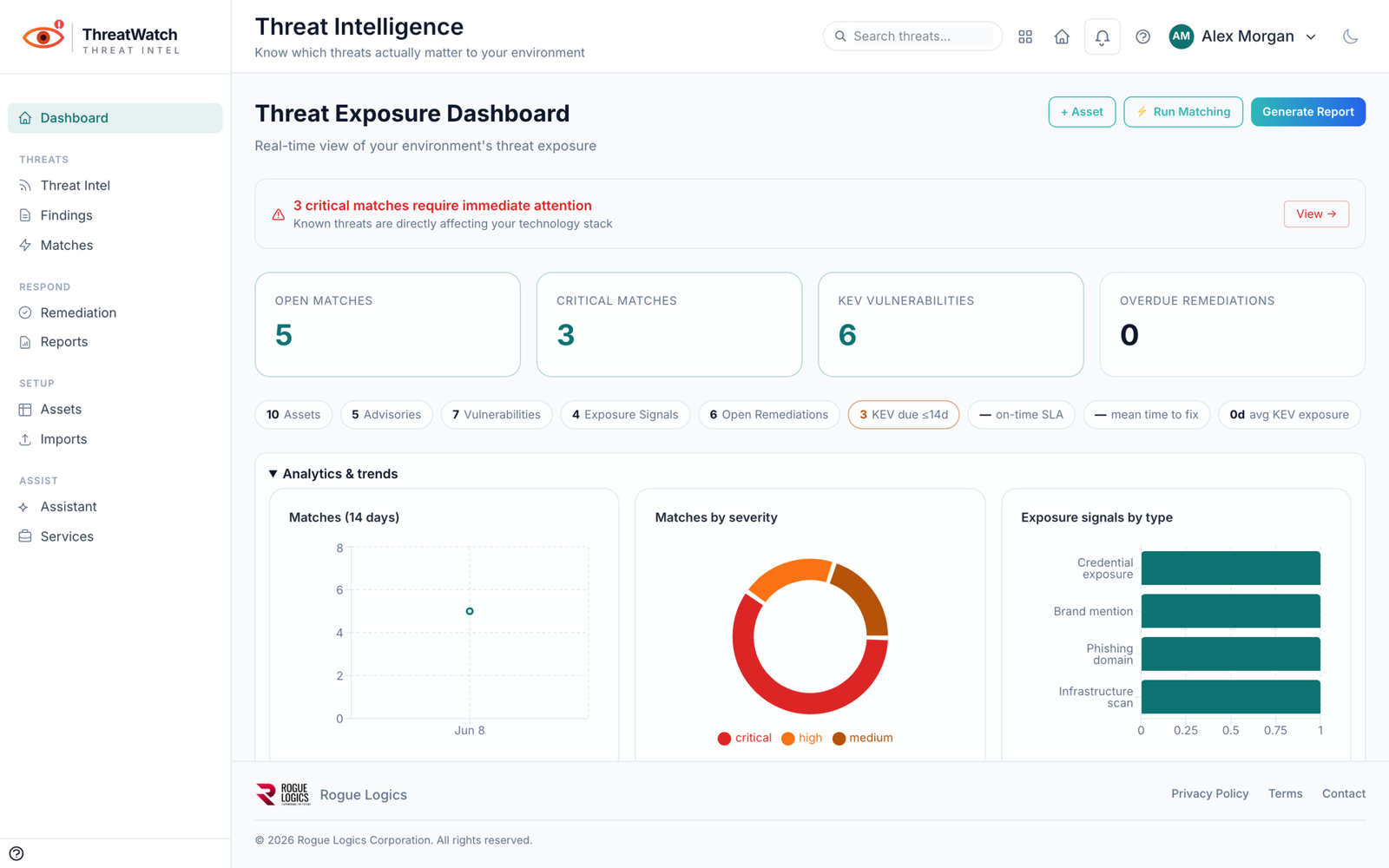This screenshot has height=868, width=1389.
Task: Open the Open Matches stat card
Action: coord(387,325)
